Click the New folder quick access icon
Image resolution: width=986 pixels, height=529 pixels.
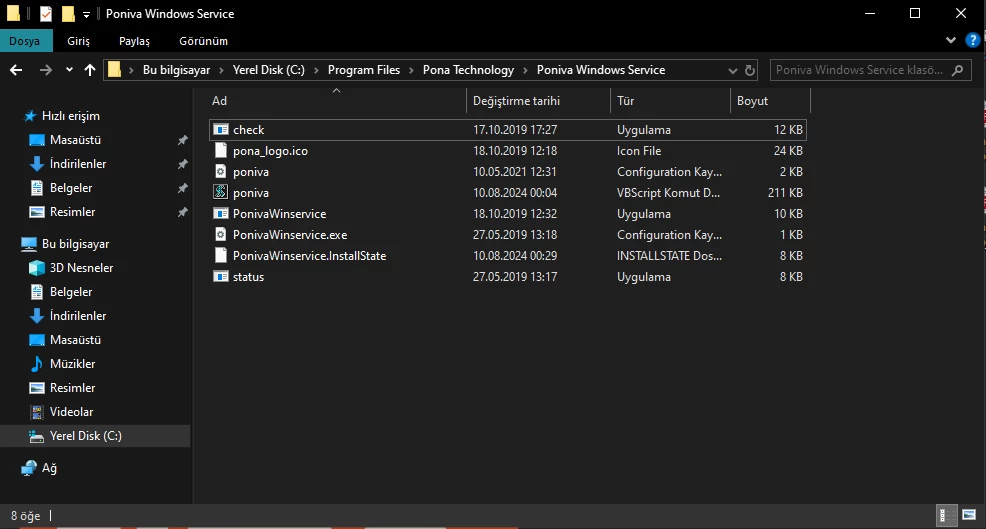68,14
